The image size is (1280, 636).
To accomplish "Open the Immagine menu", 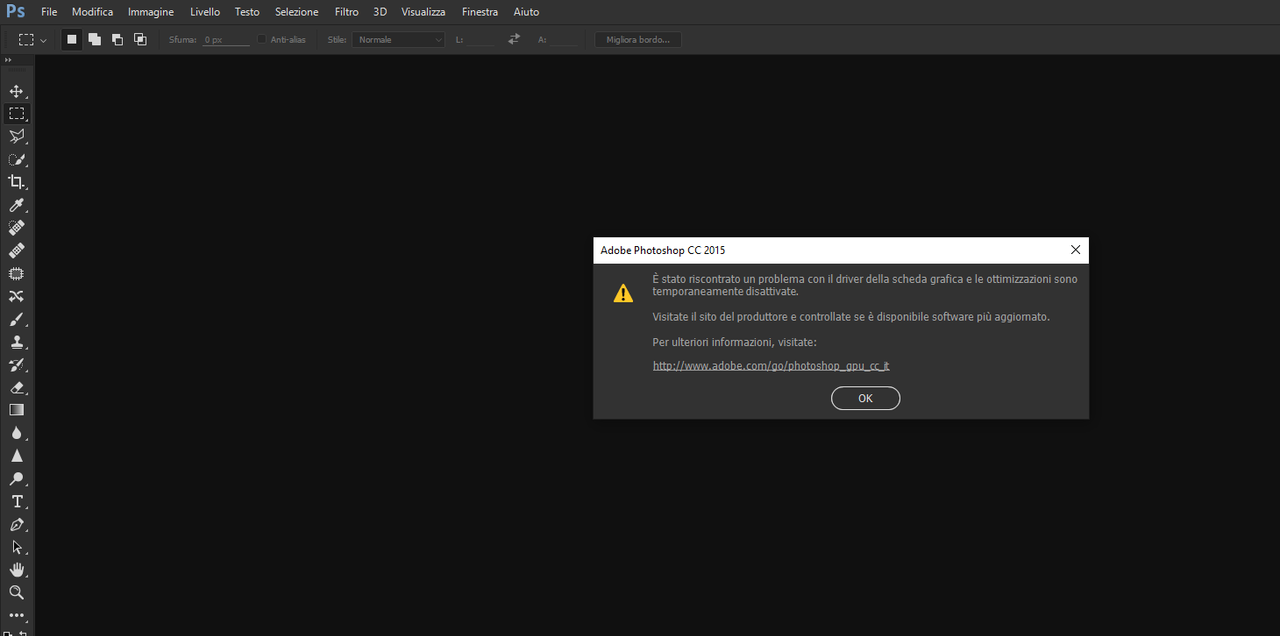I will coord(151,12).
